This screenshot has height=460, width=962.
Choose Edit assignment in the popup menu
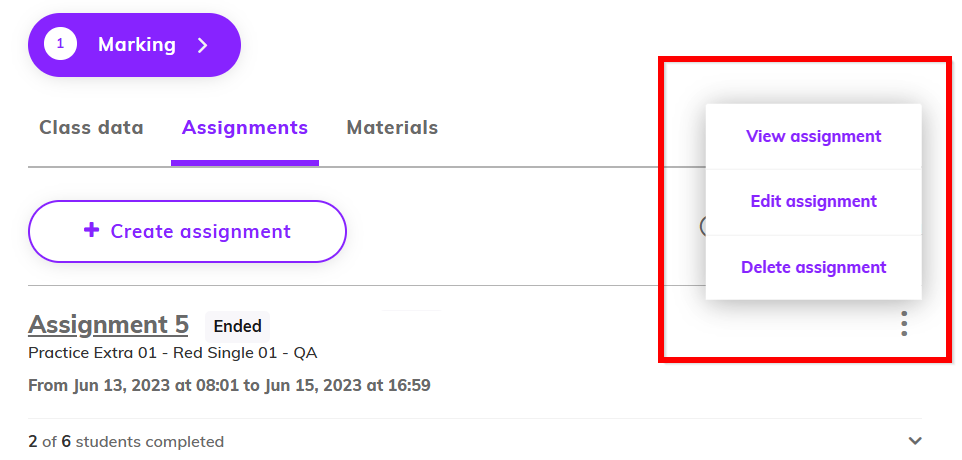click(x=814, y=202)
